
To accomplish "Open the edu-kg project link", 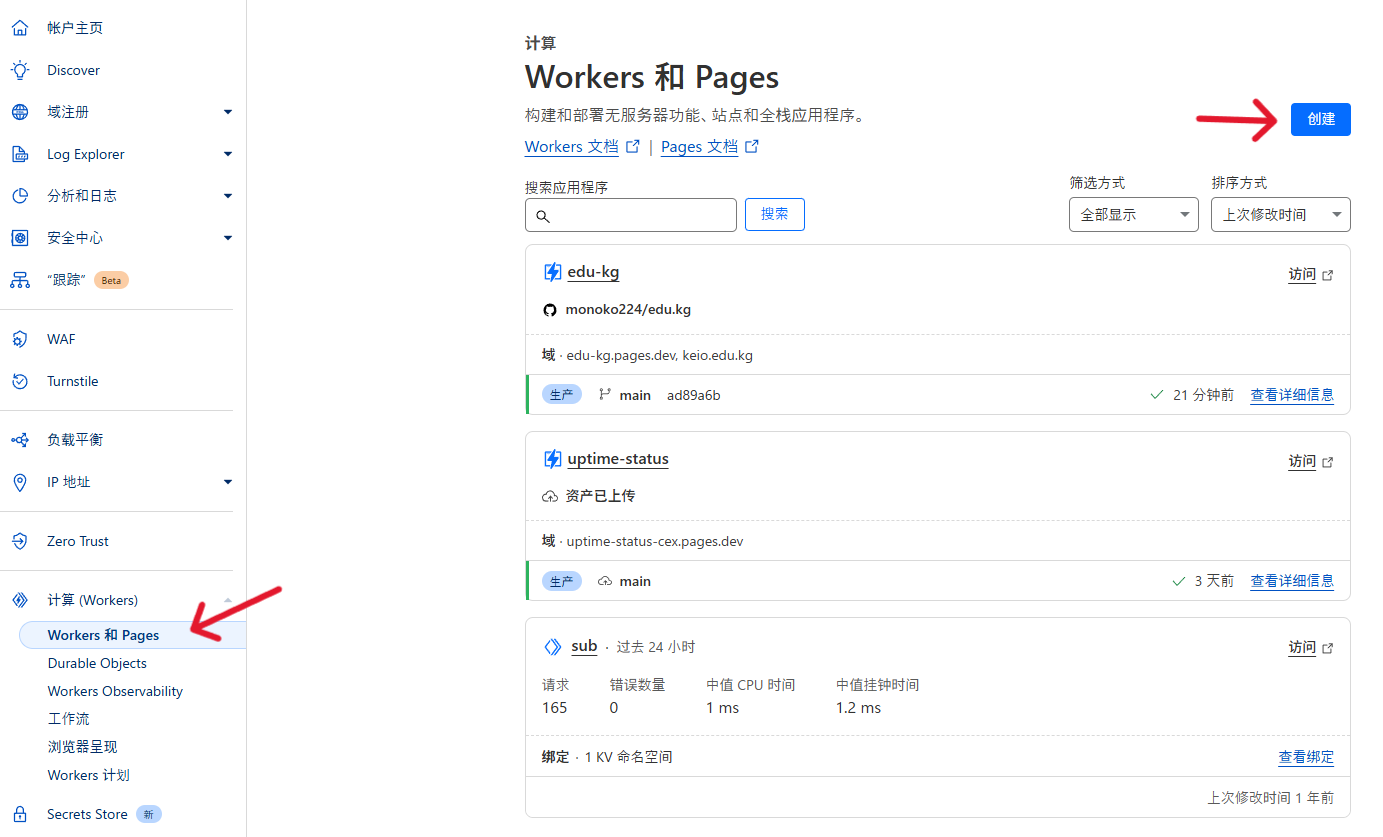I will [593, 272].
